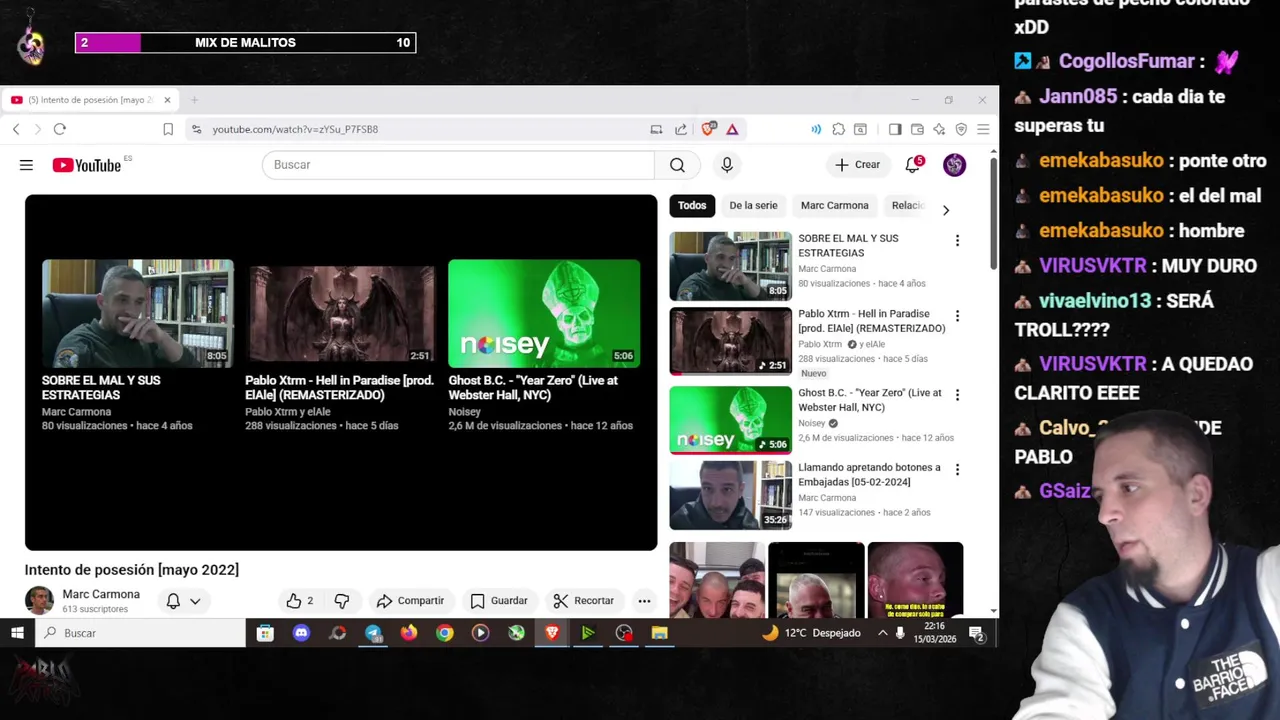Open Ghost B.C. Year Zero end-screen thumbnail

[x=544, y=313]
